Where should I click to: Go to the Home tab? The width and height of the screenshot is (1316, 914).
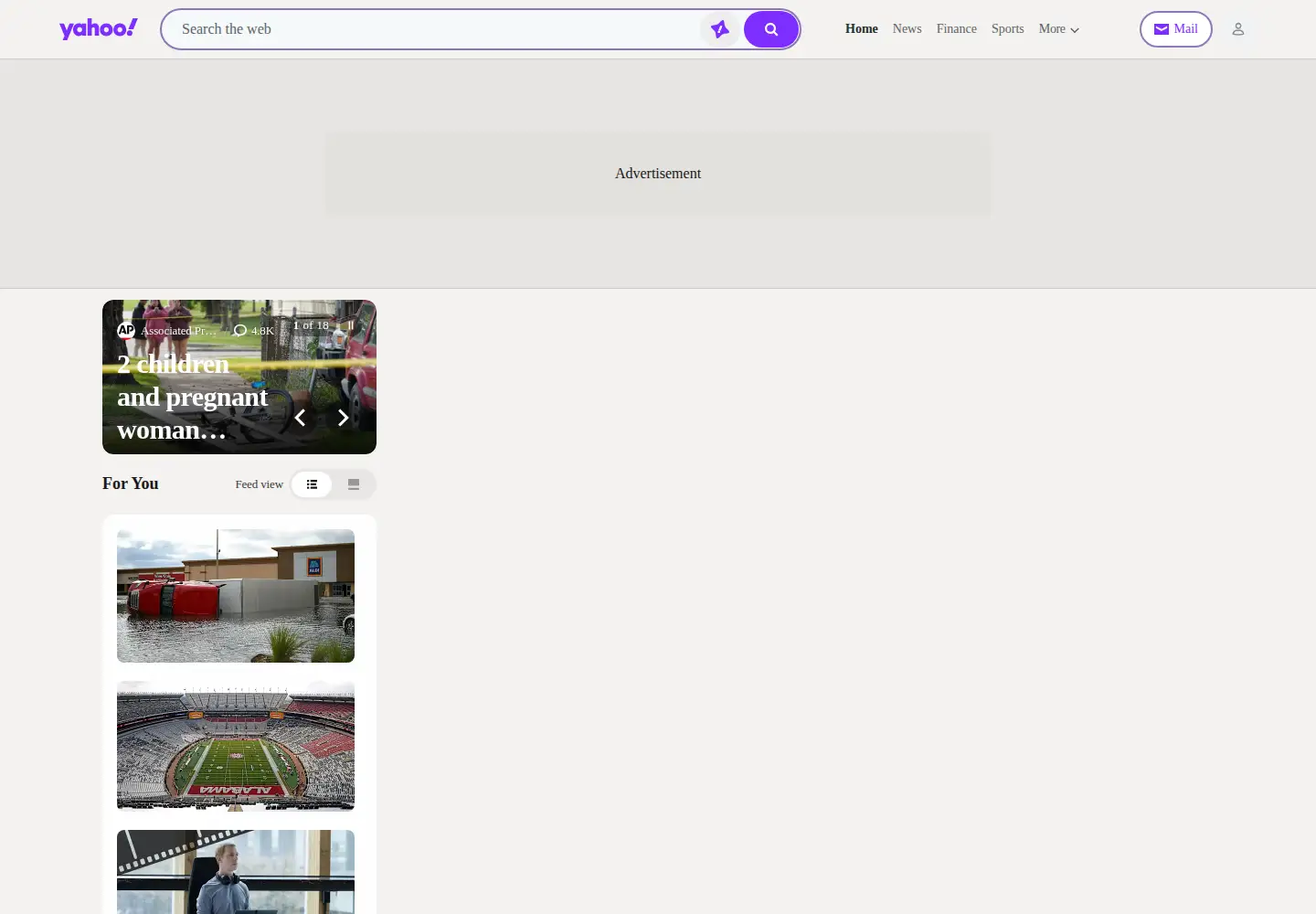pyautogui.click(x=862, y=29)
